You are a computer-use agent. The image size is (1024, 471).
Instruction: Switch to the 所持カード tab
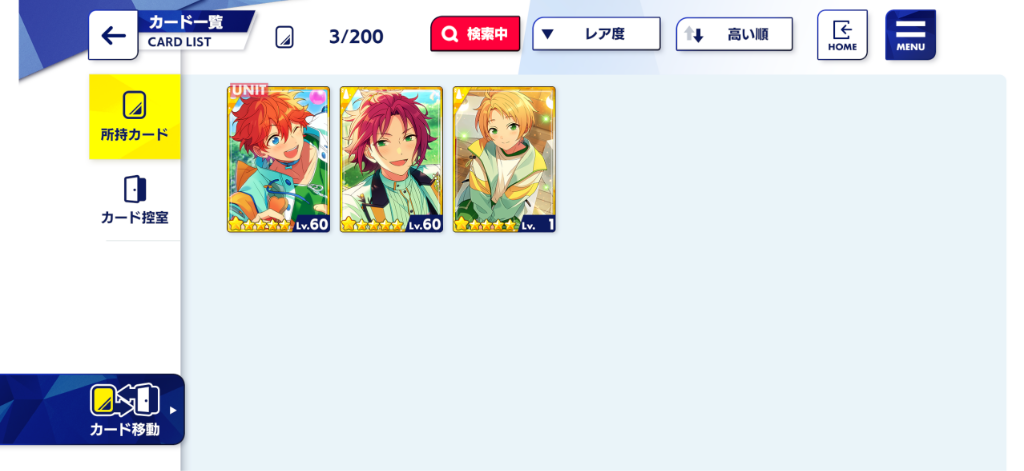click(x=135, y=117)
